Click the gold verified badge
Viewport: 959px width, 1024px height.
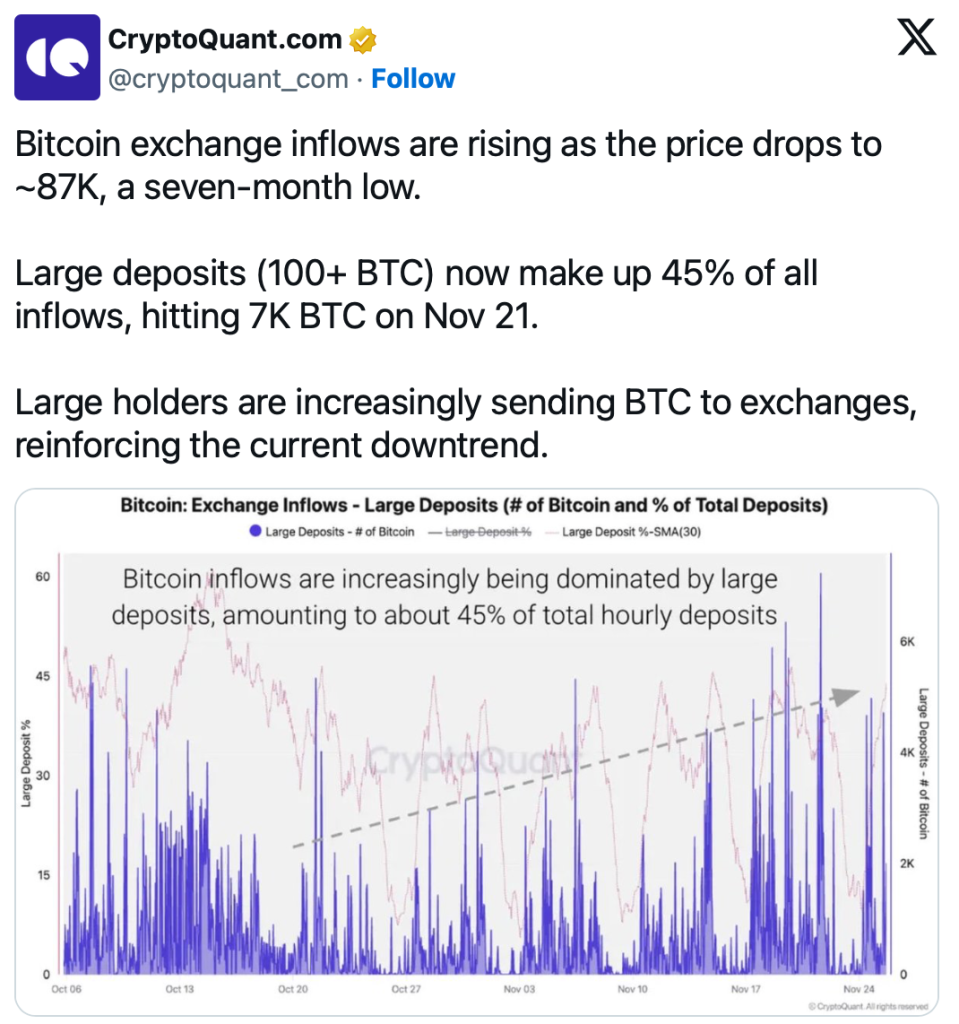point(362,41)
